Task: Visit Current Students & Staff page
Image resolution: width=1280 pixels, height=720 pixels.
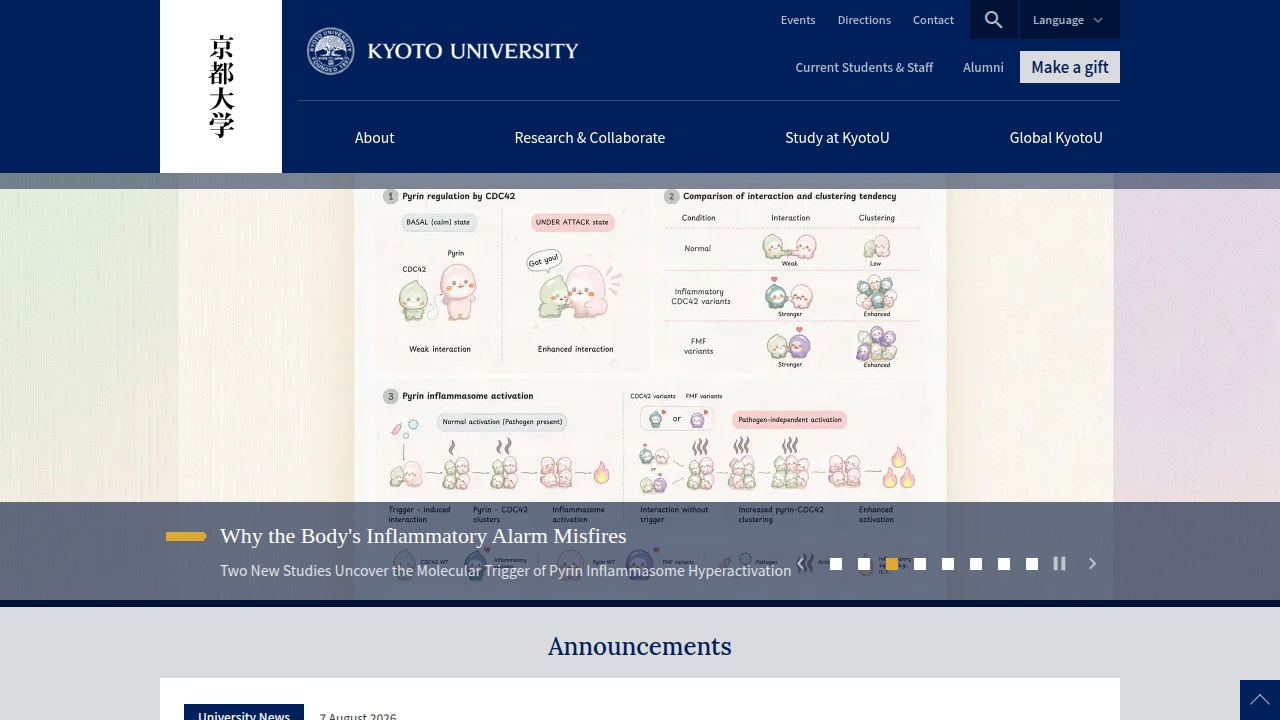Action: [864, 67]
